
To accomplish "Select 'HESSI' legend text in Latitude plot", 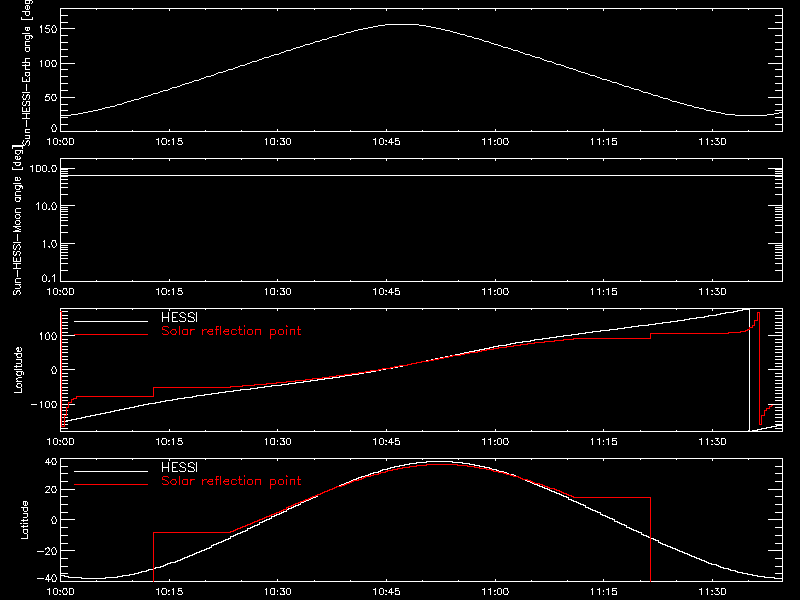I will click(x=180, y=467).
